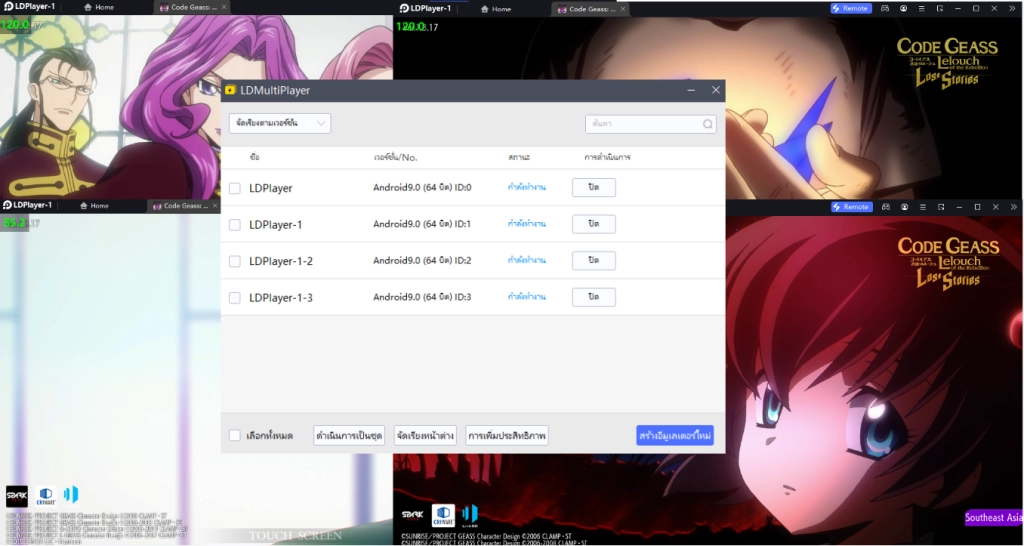Click the ชื่อ name column header
Viewport: 1024px width, 546px height.
click(254, 157)
